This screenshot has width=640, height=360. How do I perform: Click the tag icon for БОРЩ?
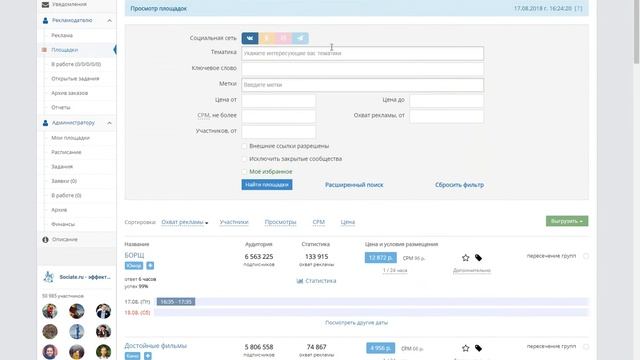point(478,258)
